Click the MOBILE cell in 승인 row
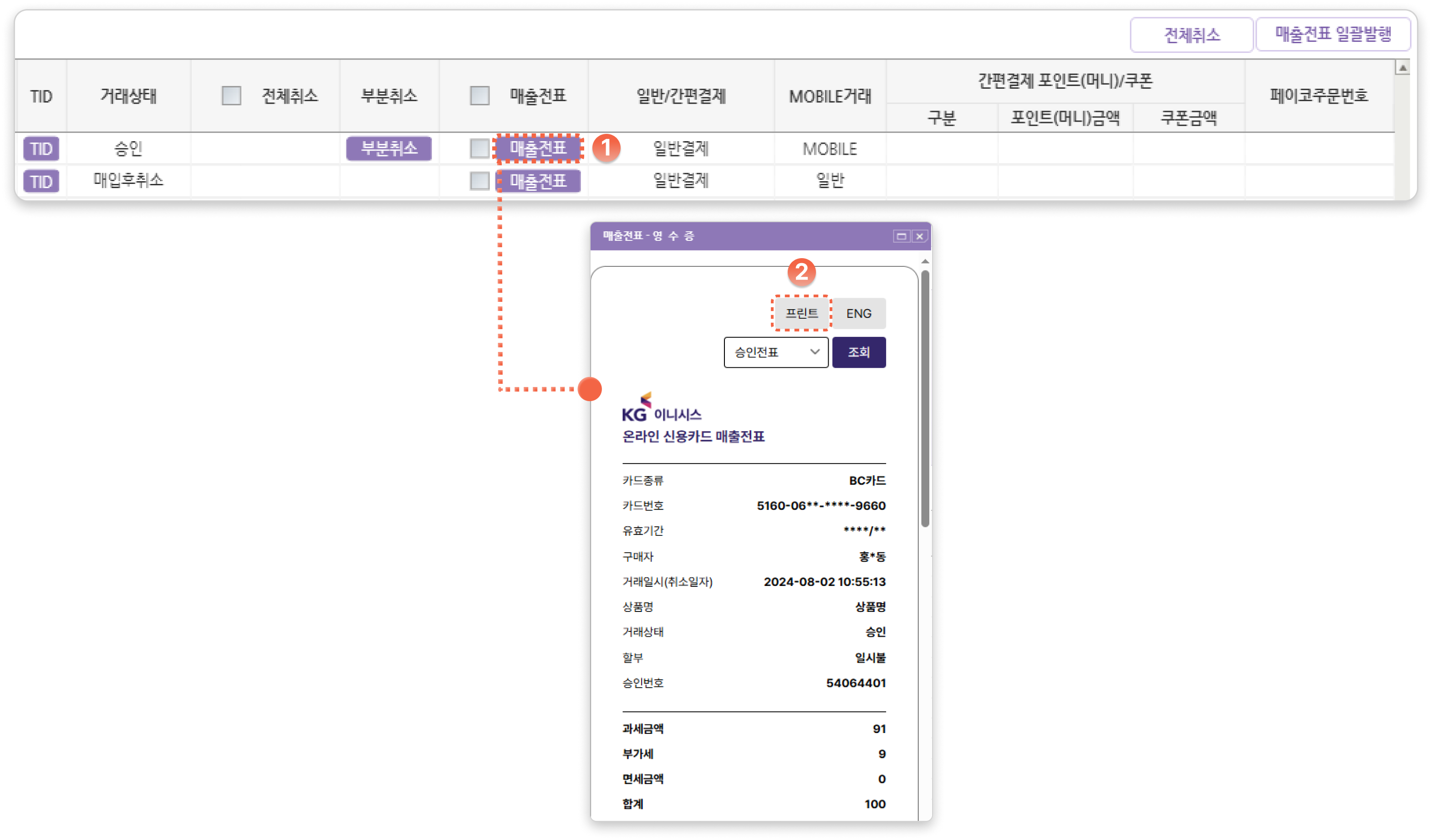 830,149
